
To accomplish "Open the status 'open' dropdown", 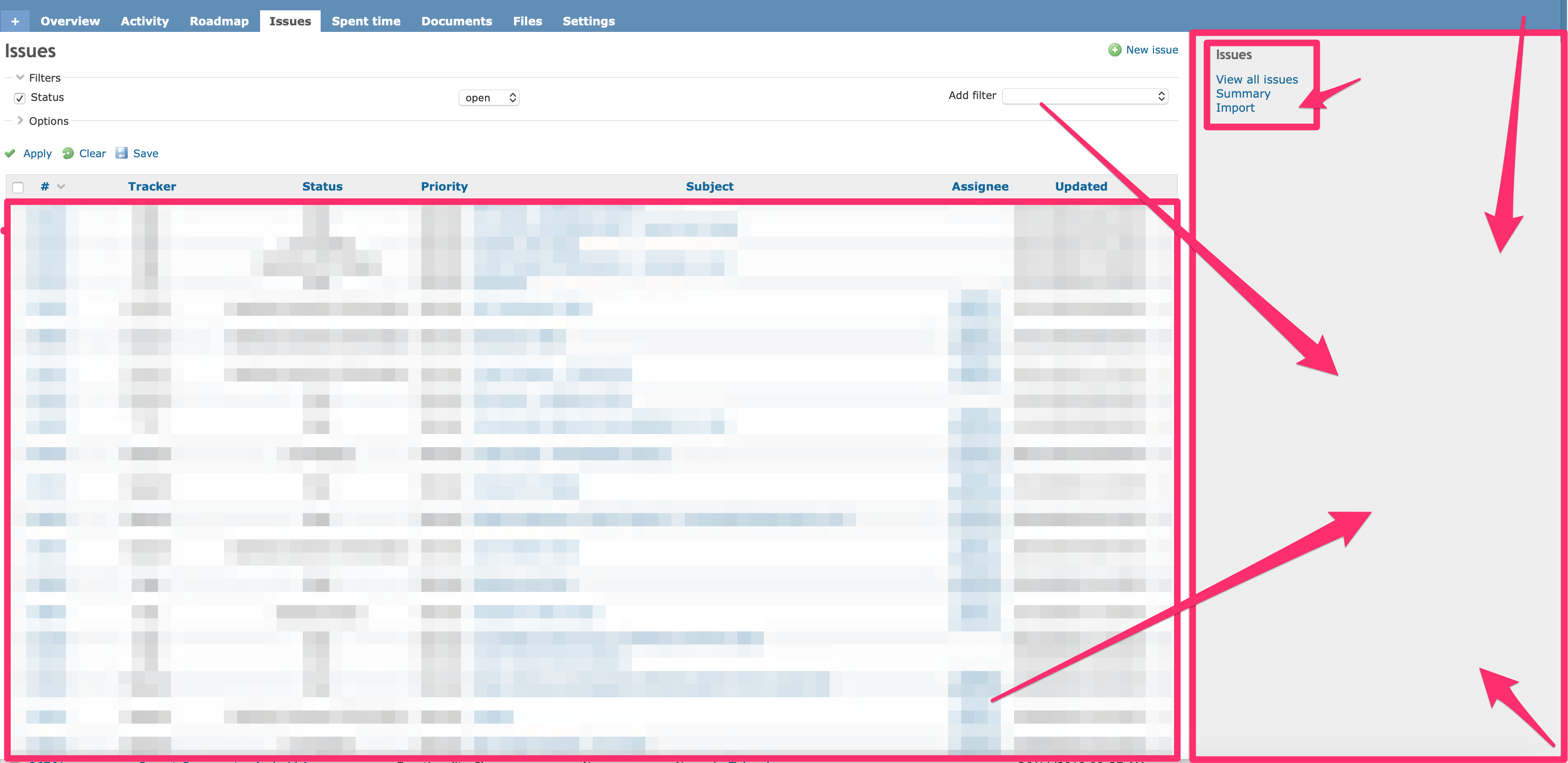I will click(489, 98).
